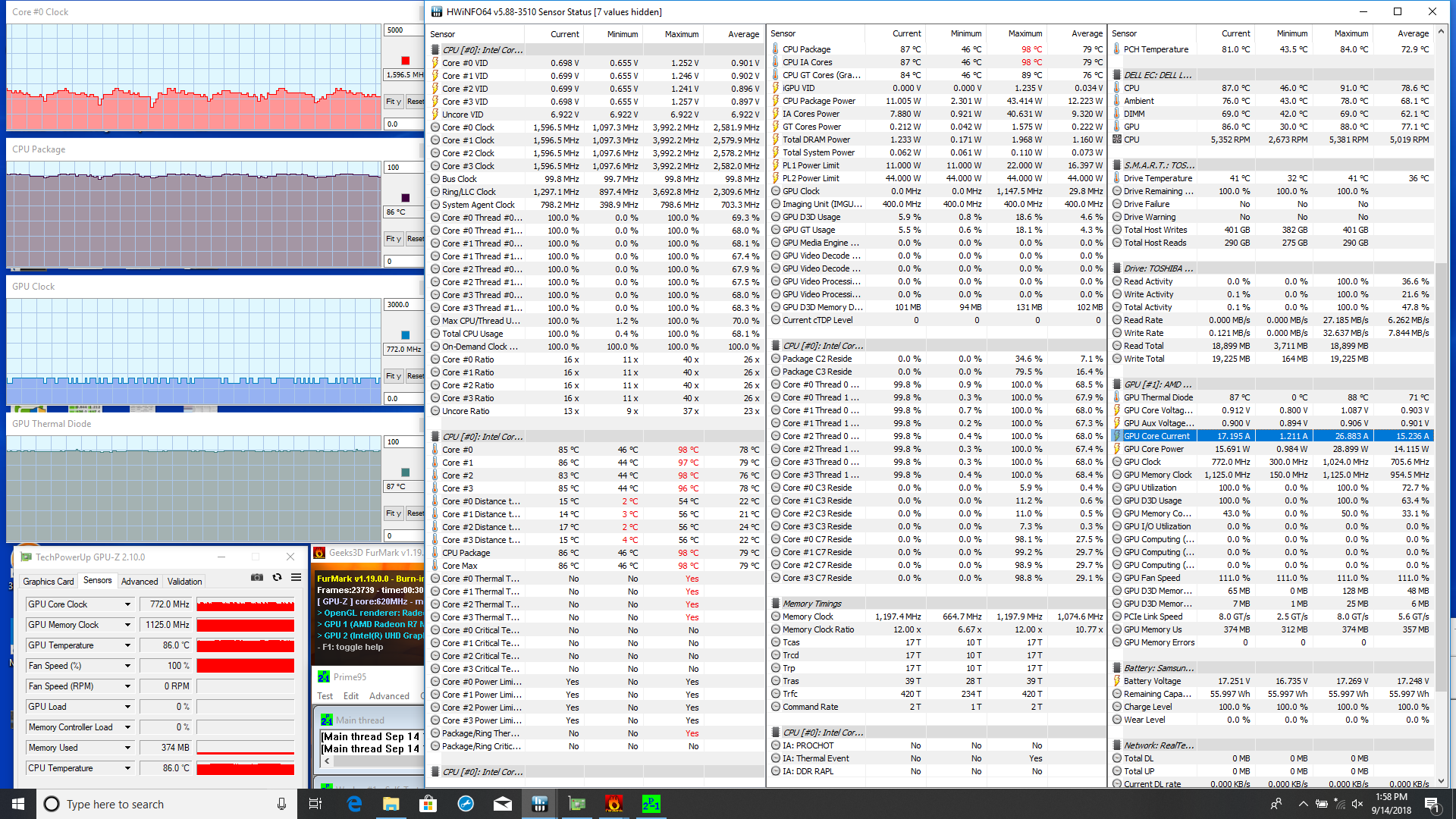The image size is (1456, 819).
Task: Click the blue color swatch in GPU Clock graph
Action: tap(405, 335)
